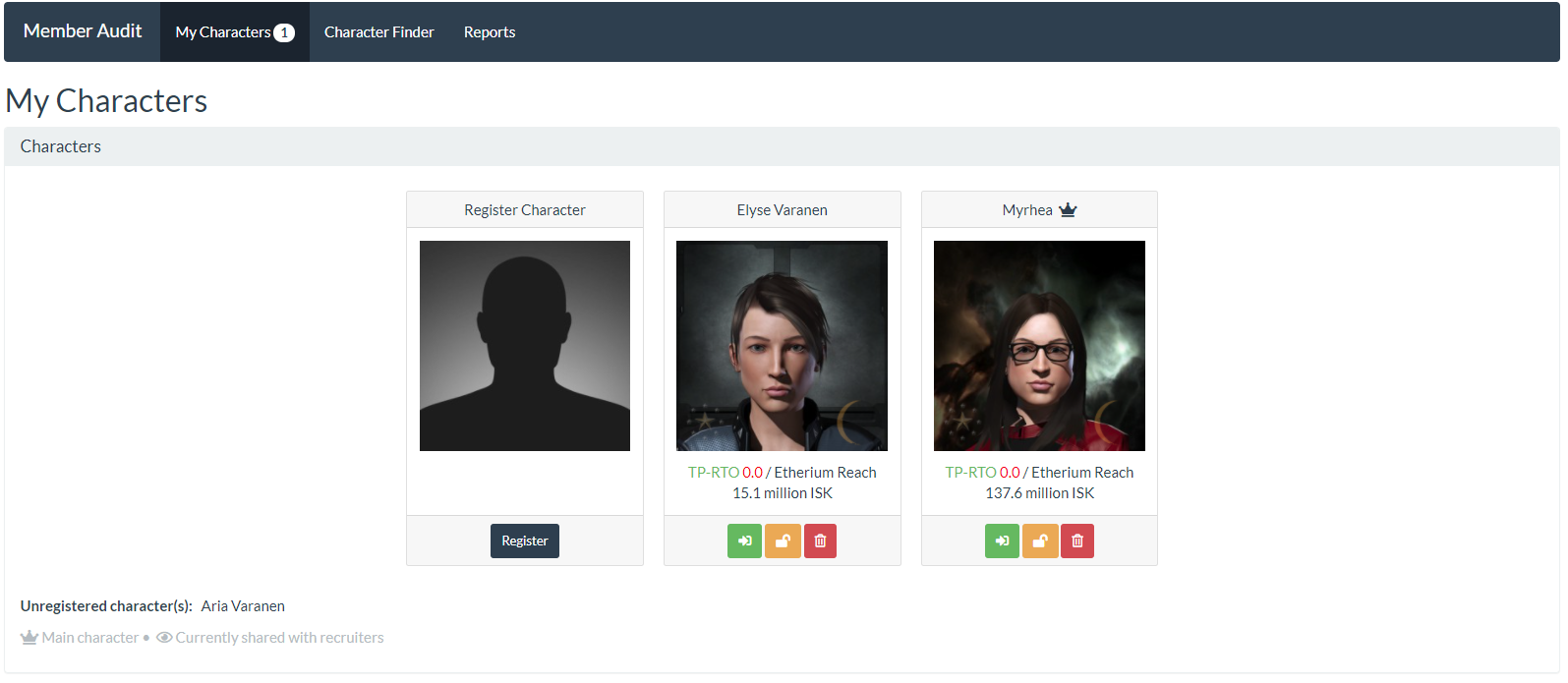Viewport: 1568px width, 683px height.
Task: Click the Myrhea card title
Action: [1027, 209]
